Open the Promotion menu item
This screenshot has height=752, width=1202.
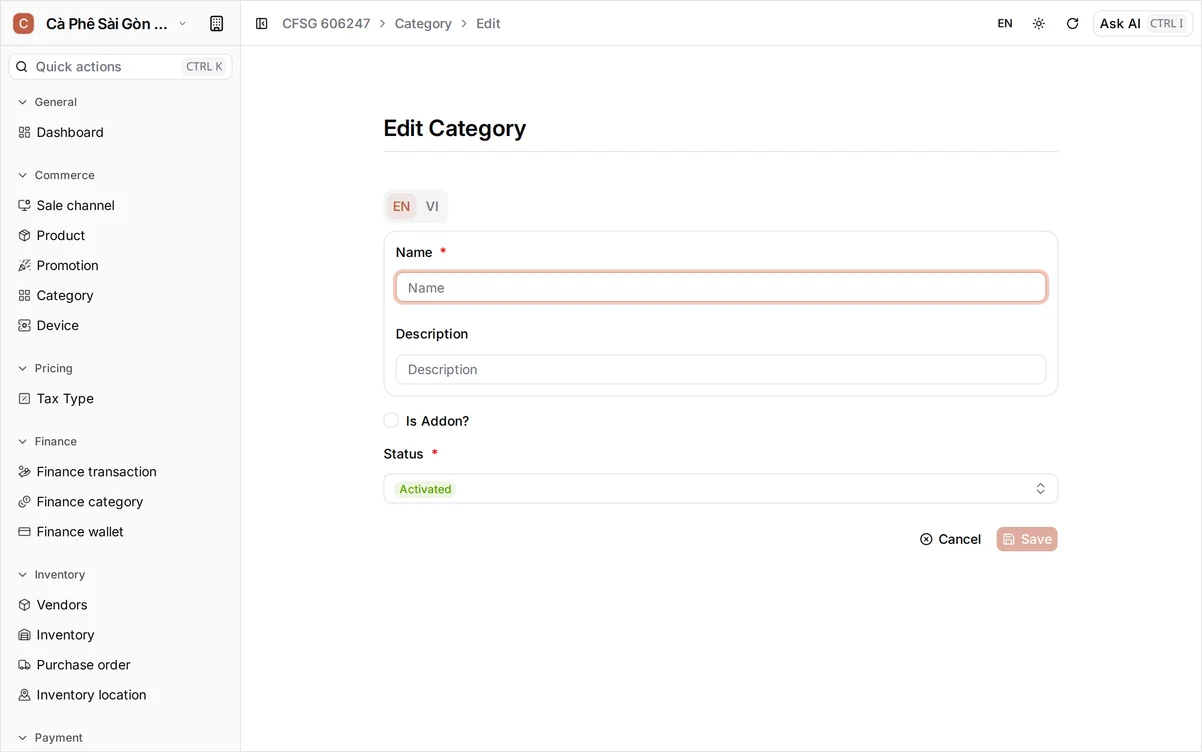click(67, 265)
